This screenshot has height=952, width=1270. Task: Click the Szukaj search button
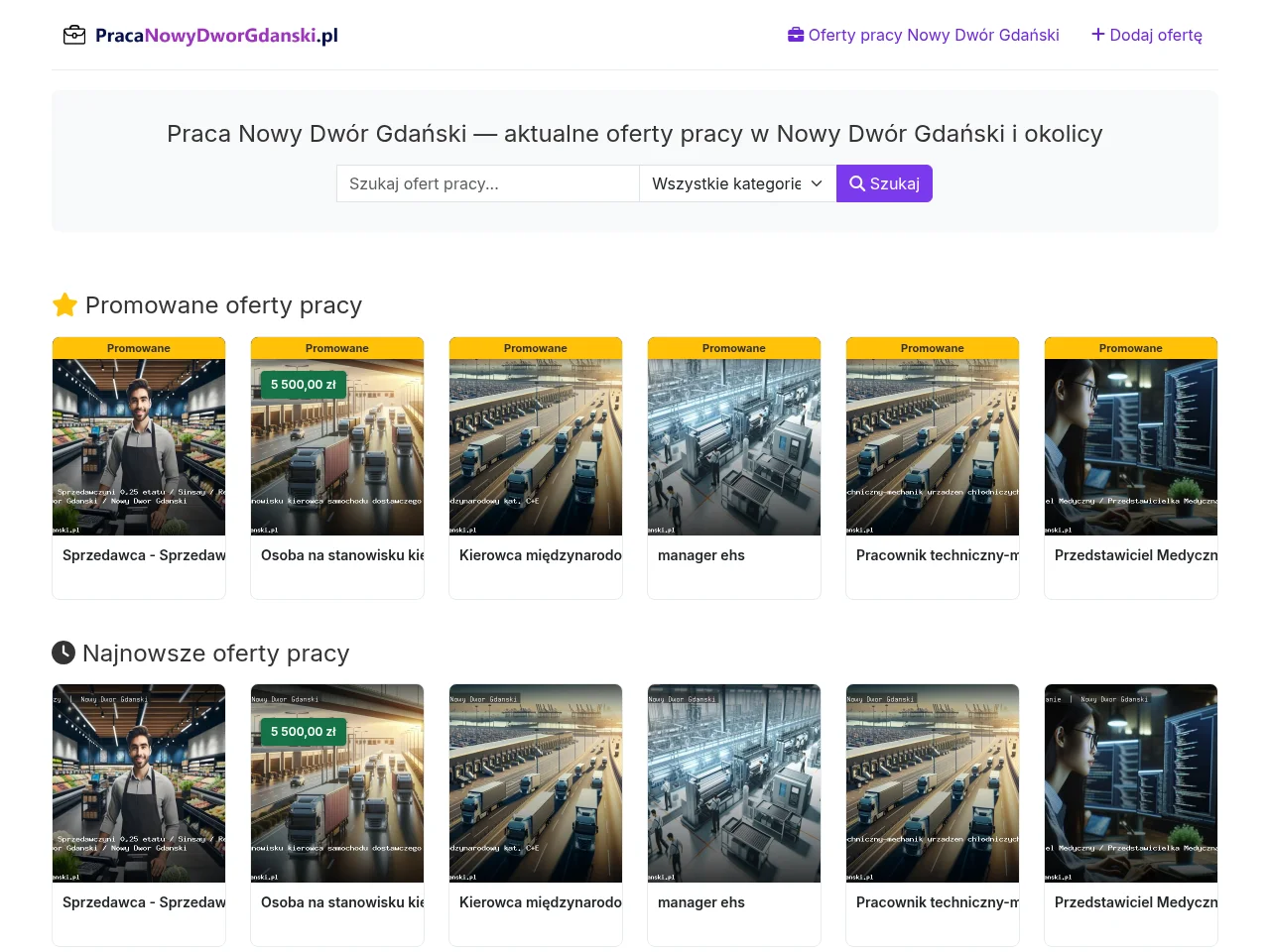(884, 183)
